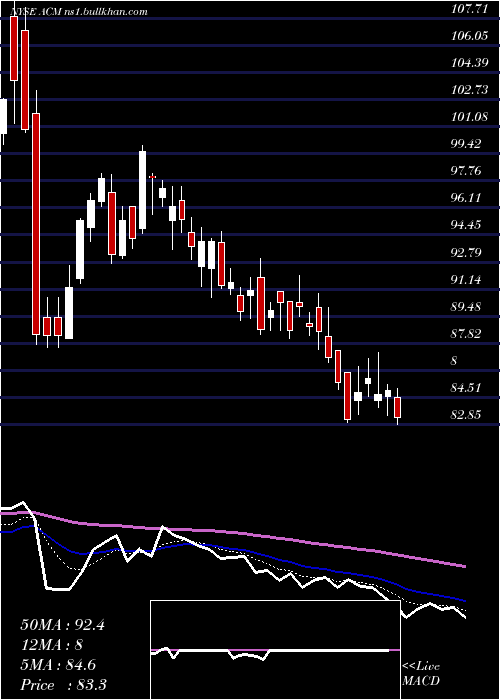Click the 82.85 price axis label
The height and width of the screenshot is (700, 500).
[x=466, y=415]
